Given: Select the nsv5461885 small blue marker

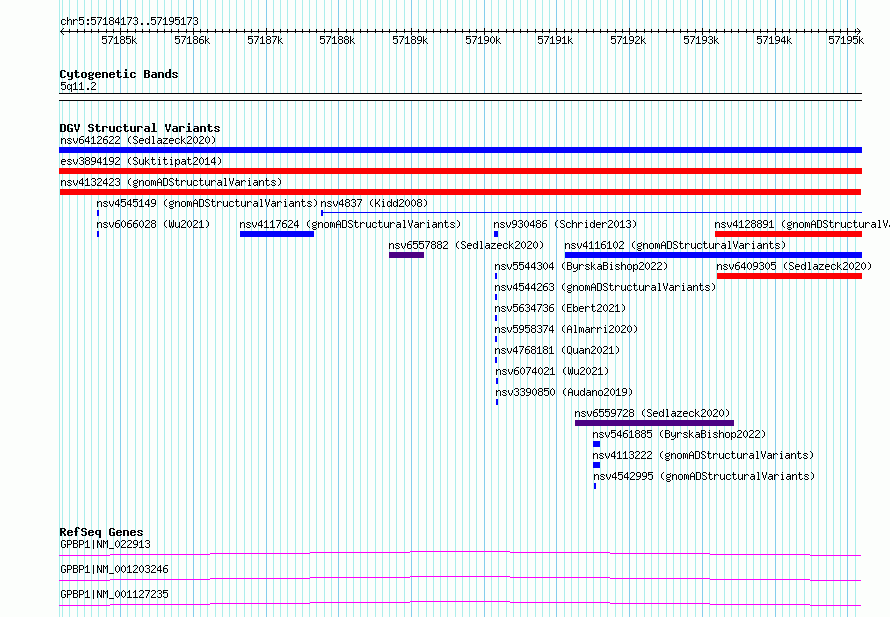Looking at the screenshot, I should click(597, 444).
